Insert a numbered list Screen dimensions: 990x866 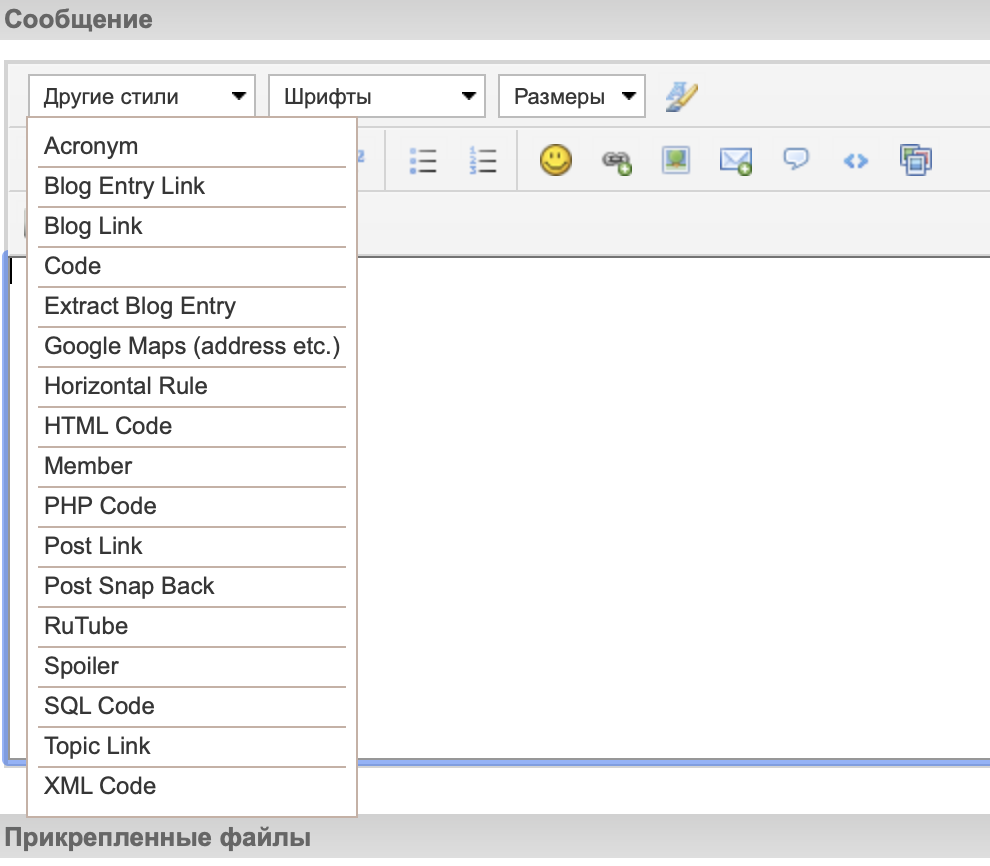(x=483, y=160)
